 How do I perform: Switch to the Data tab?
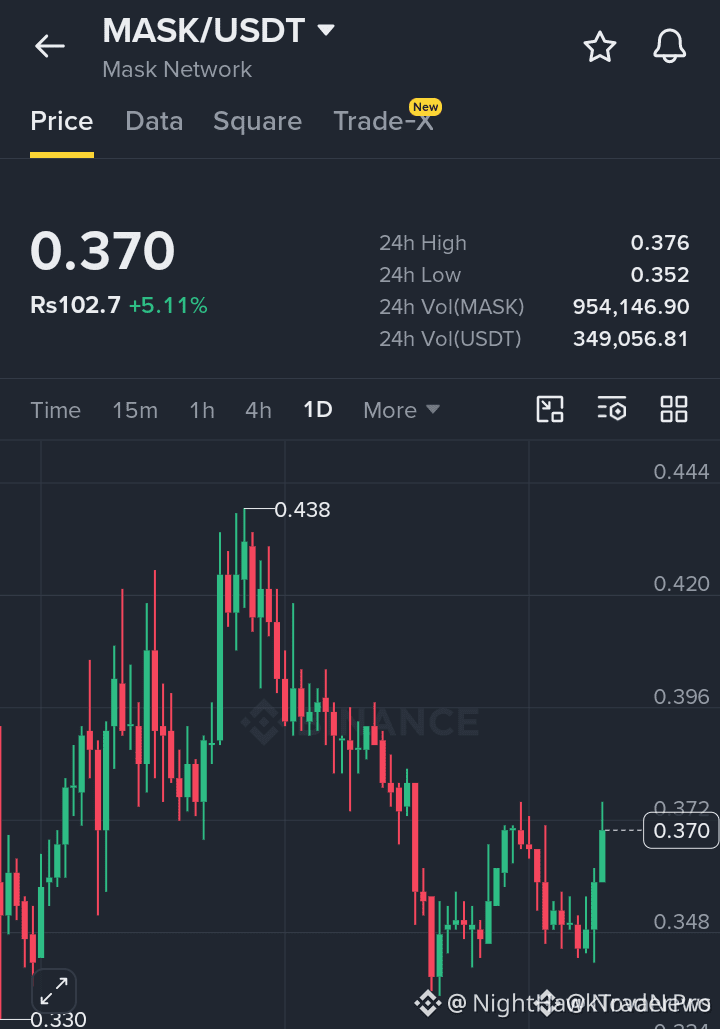(x=154, y=121)
